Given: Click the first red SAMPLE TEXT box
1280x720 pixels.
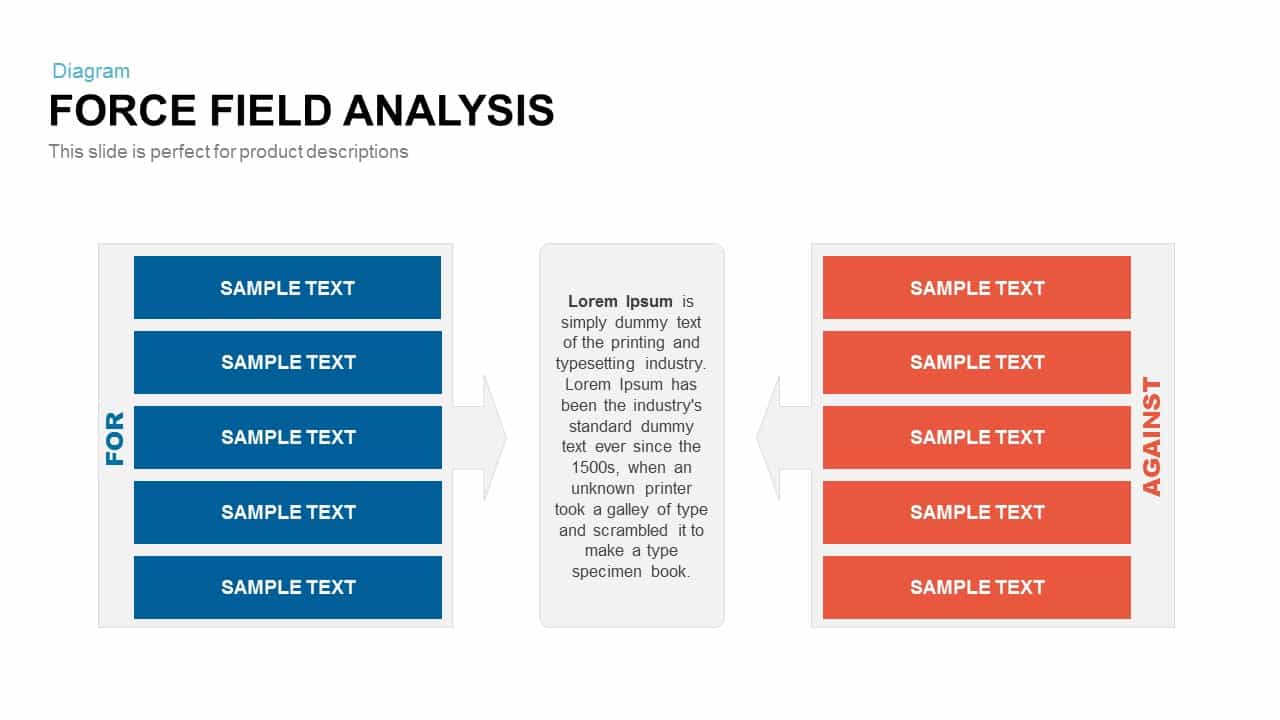Looking at the screenshot, I should 976,287.
